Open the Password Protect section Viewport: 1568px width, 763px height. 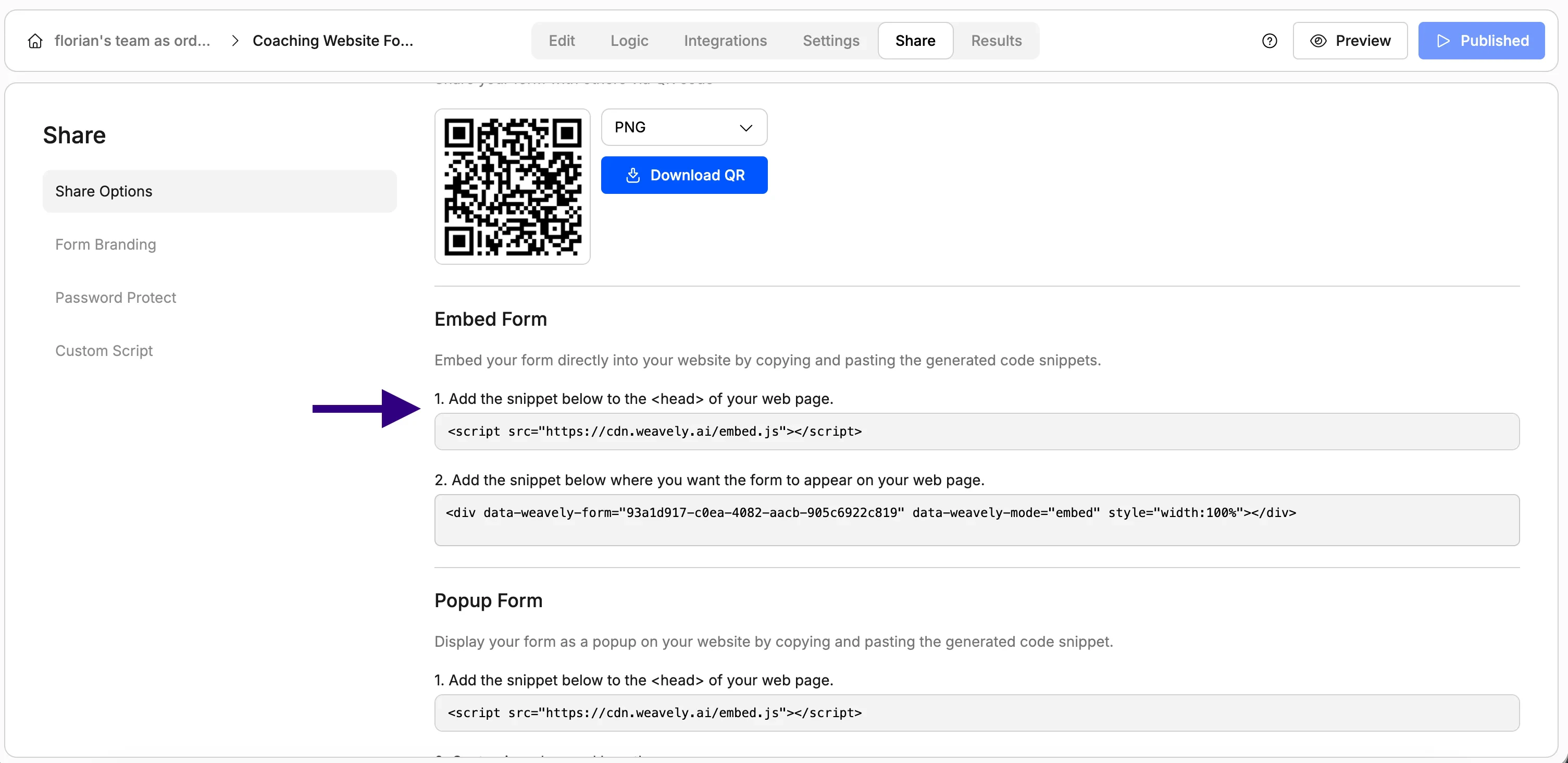coord(116,297)
